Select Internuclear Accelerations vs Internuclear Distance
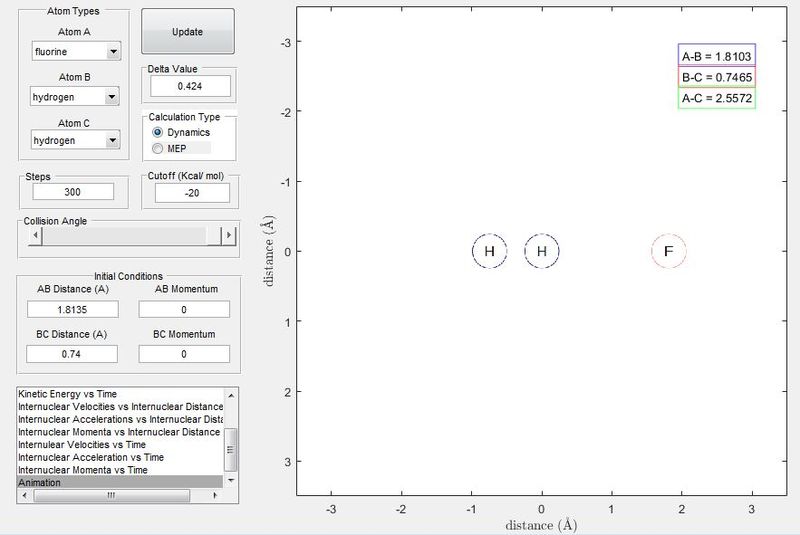This screenshot has height=535, width=800. click(x=120, y=419)
